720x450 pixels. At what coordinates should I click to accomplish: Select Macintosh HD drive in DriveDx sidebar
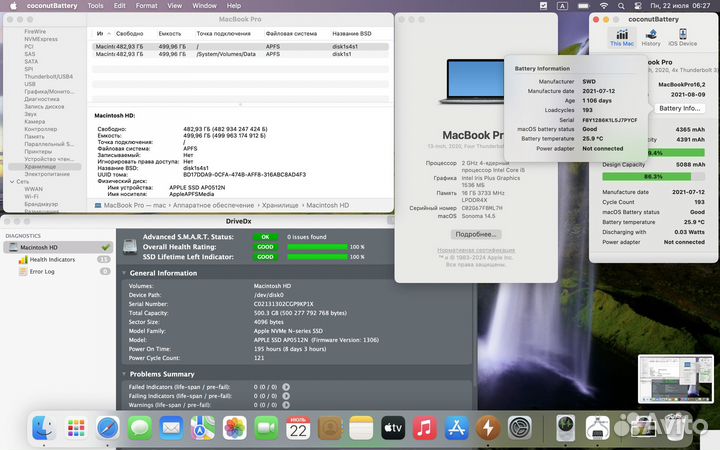click(58, 247)
